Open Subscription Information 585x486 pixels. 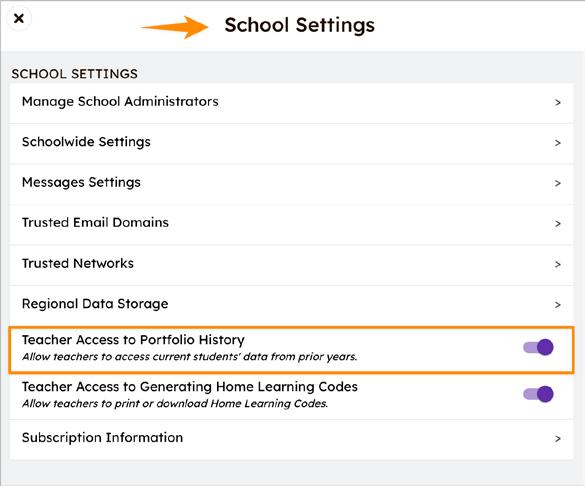291,439
